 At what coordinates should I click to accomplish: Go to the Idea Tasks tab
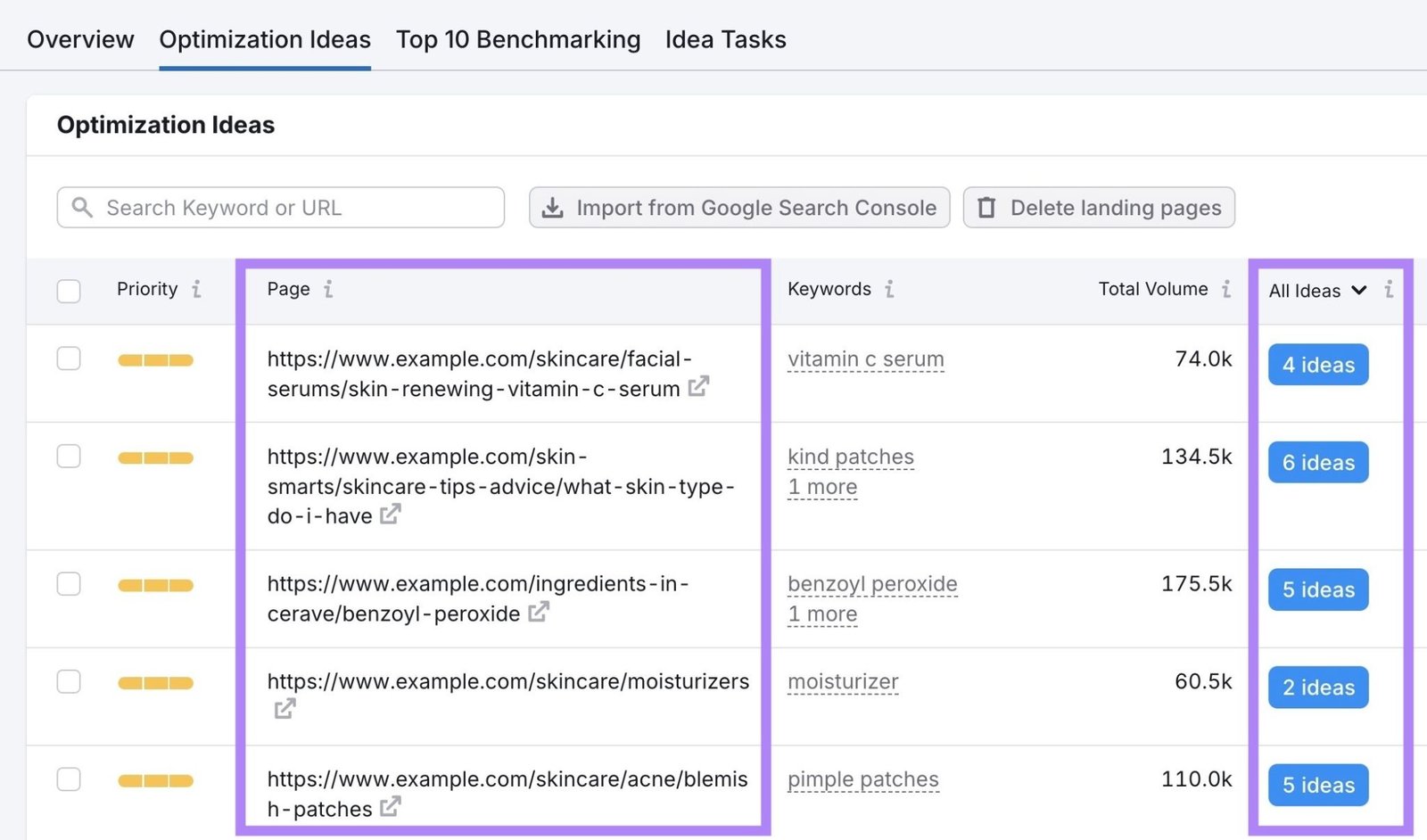(725, 39)
